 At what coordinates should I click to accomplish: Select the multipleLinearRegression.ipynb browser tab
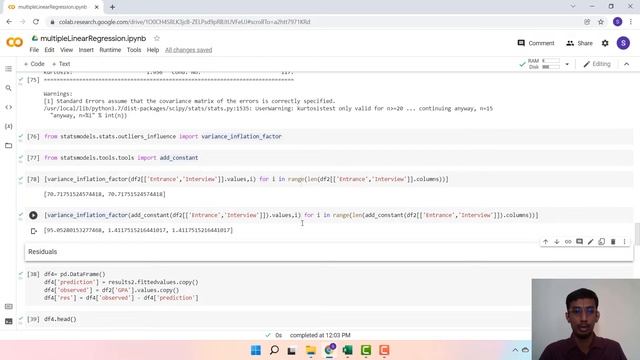[53, 7]
